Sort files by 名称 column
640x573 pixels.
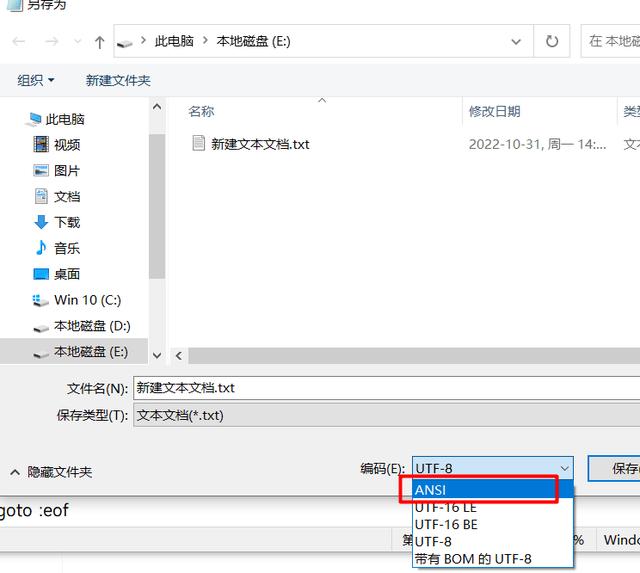pyautogui.click(x=201, y=111)
